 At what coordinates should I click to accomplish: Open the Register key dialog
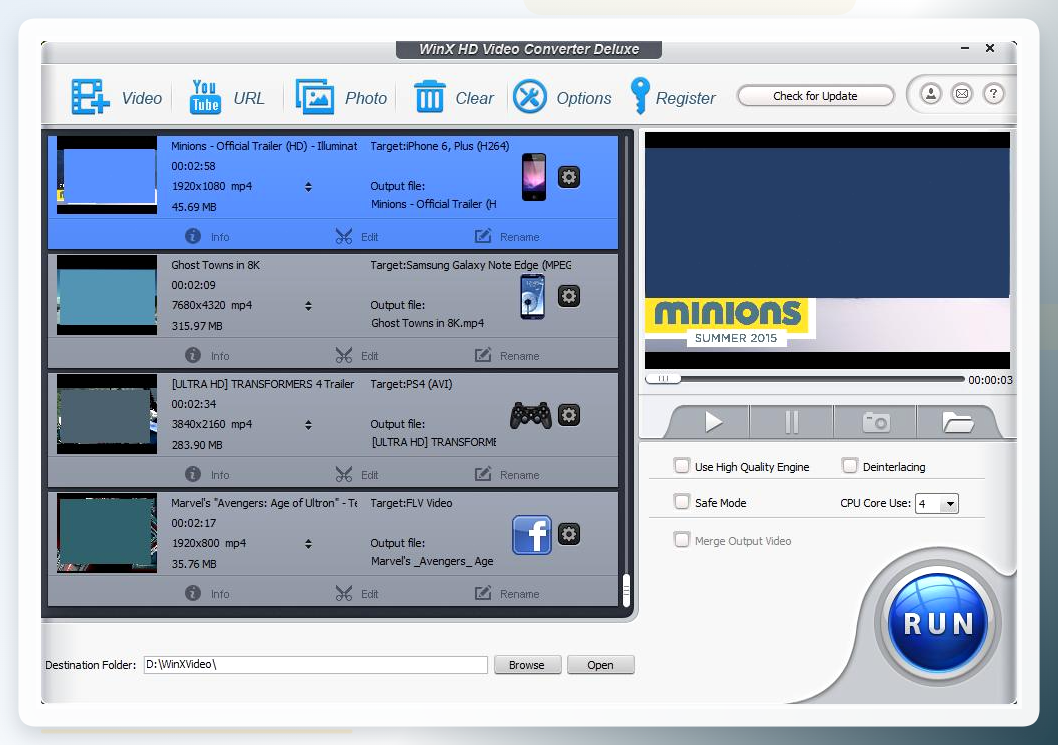(x=672, y=96)
